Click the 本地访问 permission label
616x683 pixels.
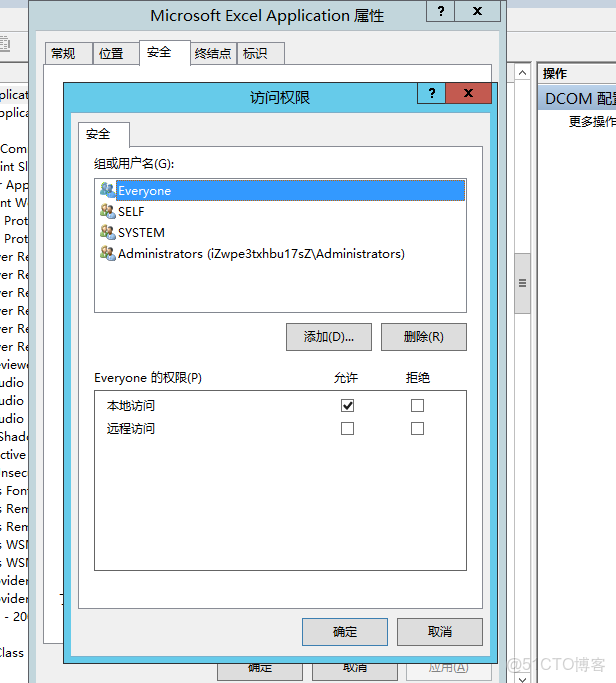click(131, 406)
